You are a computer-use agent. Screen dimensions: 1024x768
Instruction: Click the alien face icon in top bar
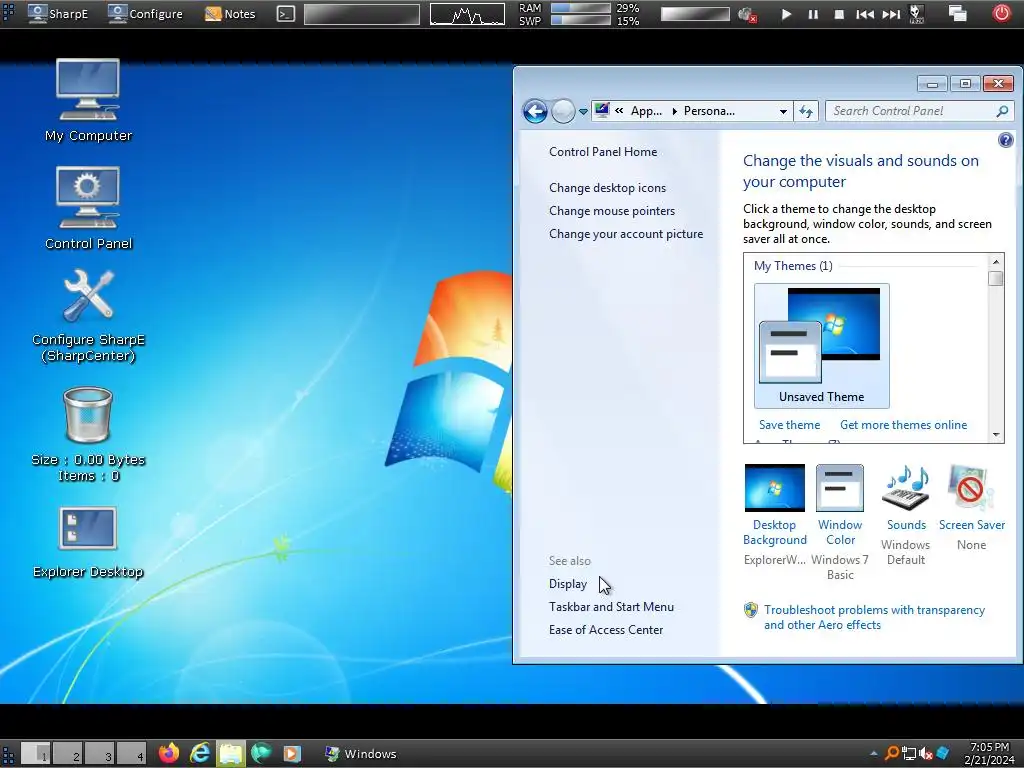tap(917, 14)
